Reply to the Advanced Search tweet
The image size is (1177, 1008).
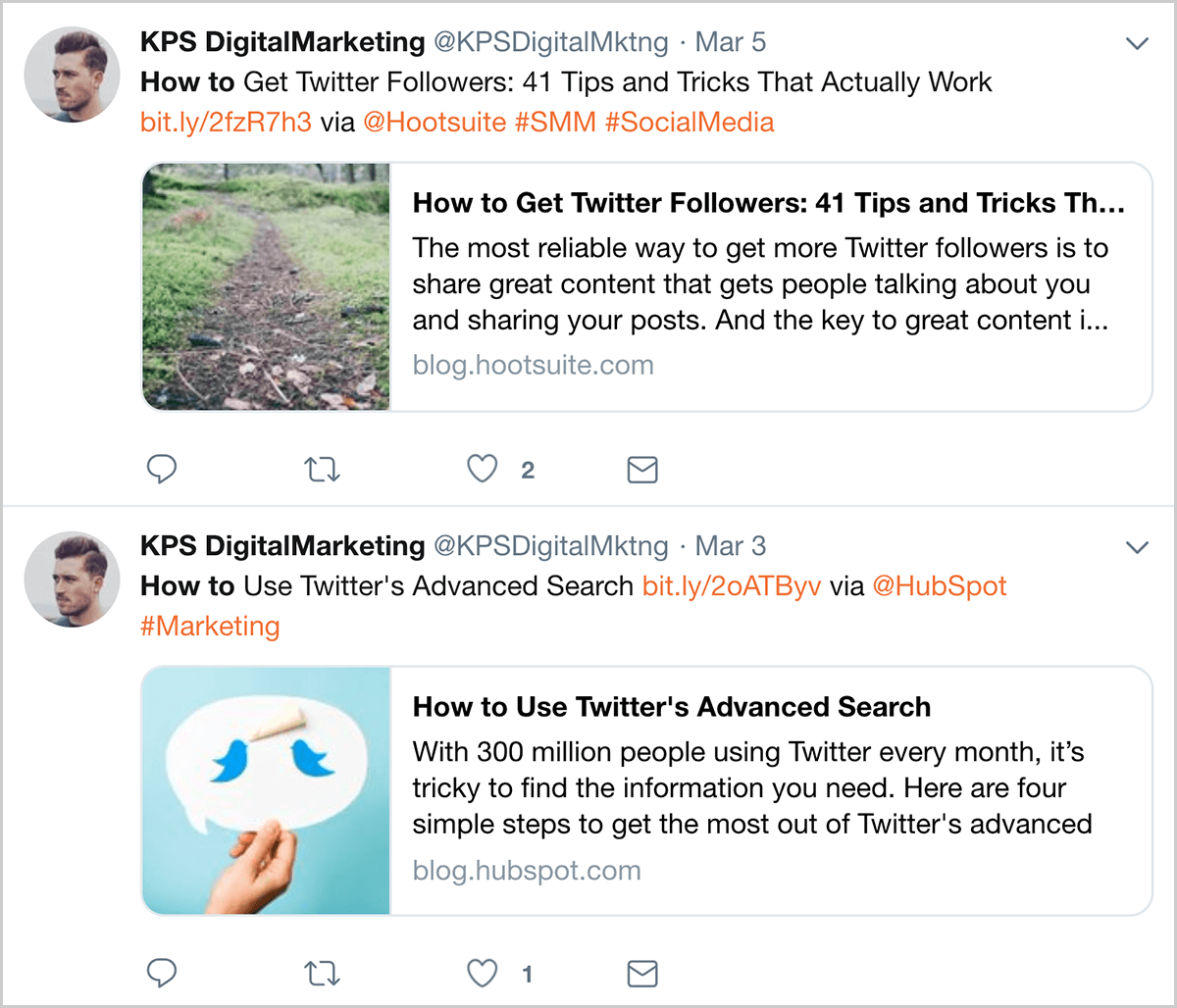[162, 973]
